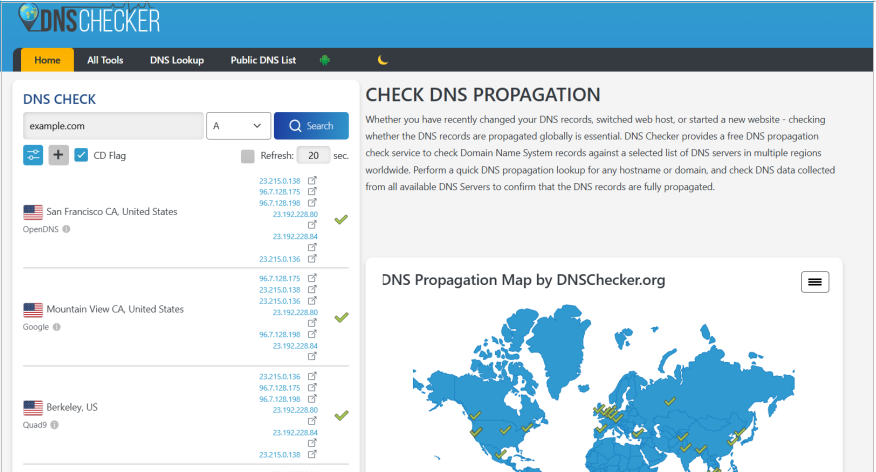Open IP link 96.7.128.175 in OpenDNS row
The width and height of the screenshot is (876, 472).
(279, 192)
